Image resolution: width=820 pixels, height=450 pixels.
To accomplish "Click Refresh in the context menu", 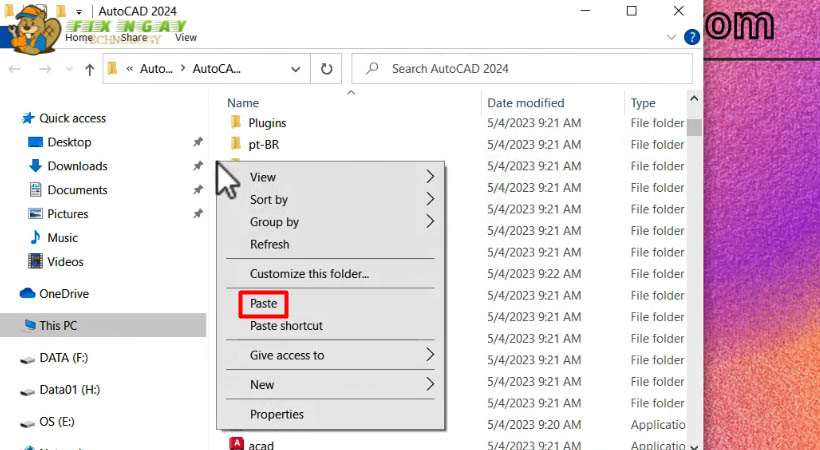I will pyautogui.click(x=269, y=244).
